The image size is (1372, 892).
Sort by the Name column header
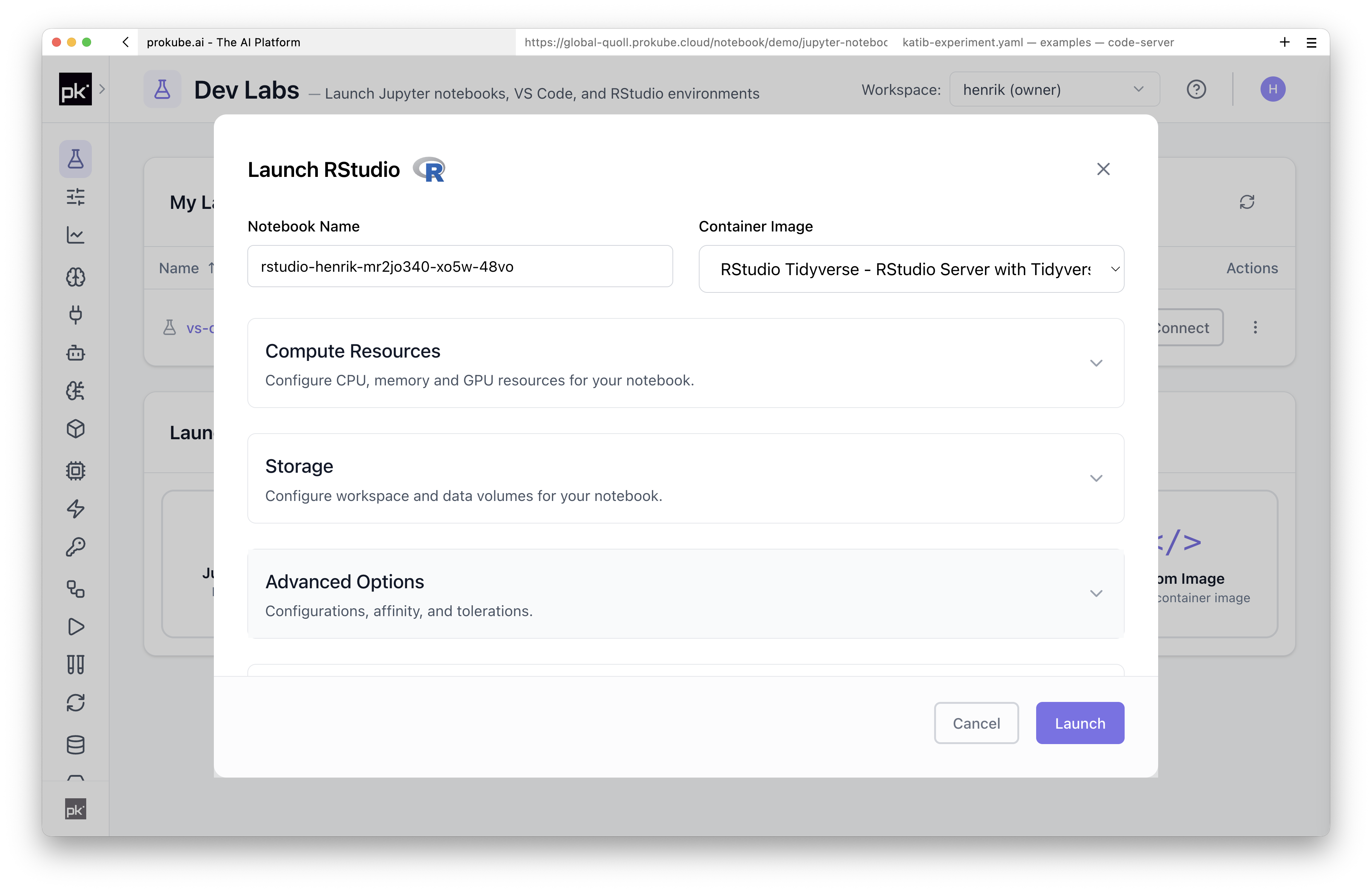pos(186,268)
